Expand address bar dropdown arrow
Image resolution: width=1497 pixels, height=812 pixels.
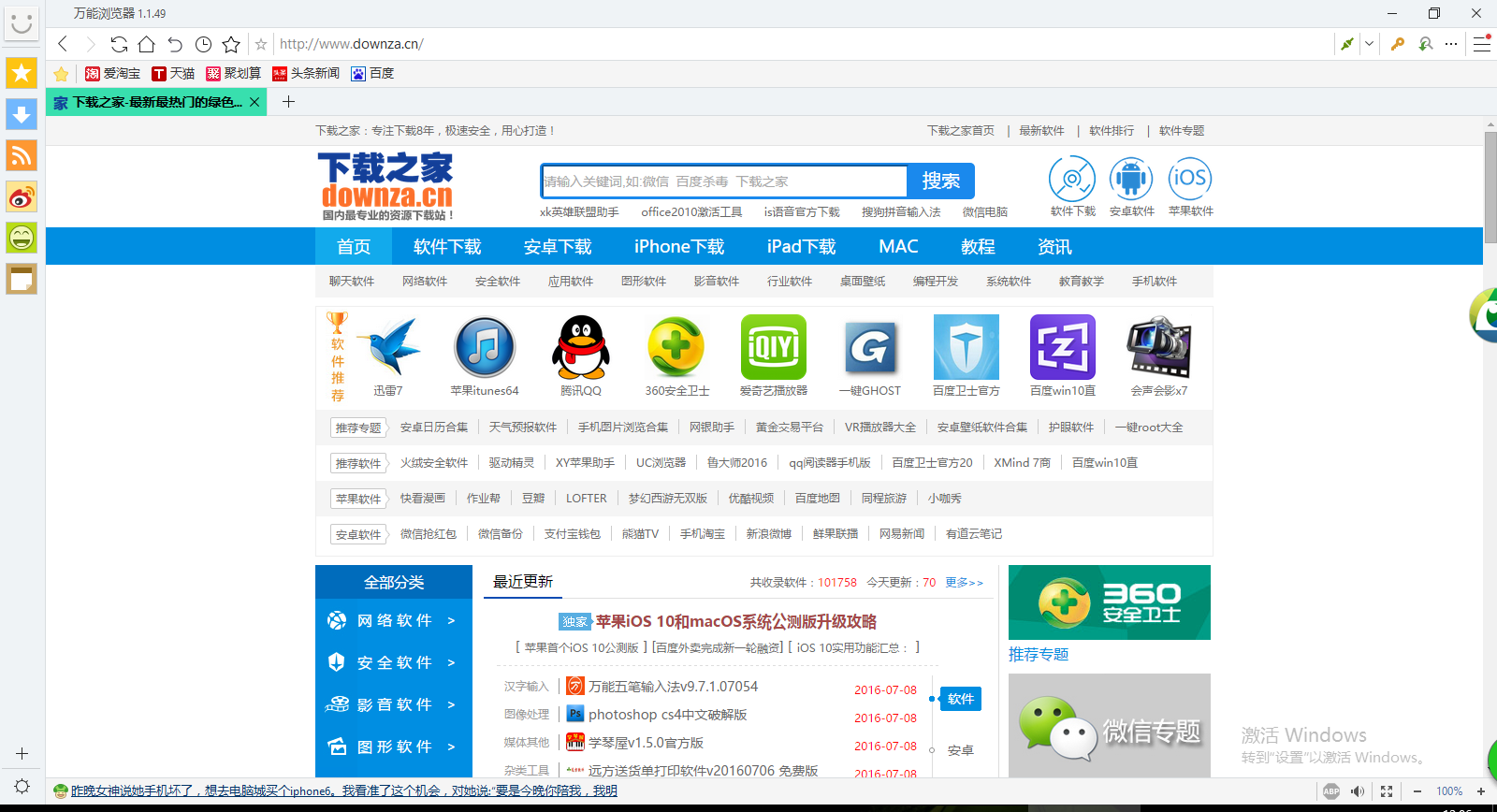(1369, 44)
